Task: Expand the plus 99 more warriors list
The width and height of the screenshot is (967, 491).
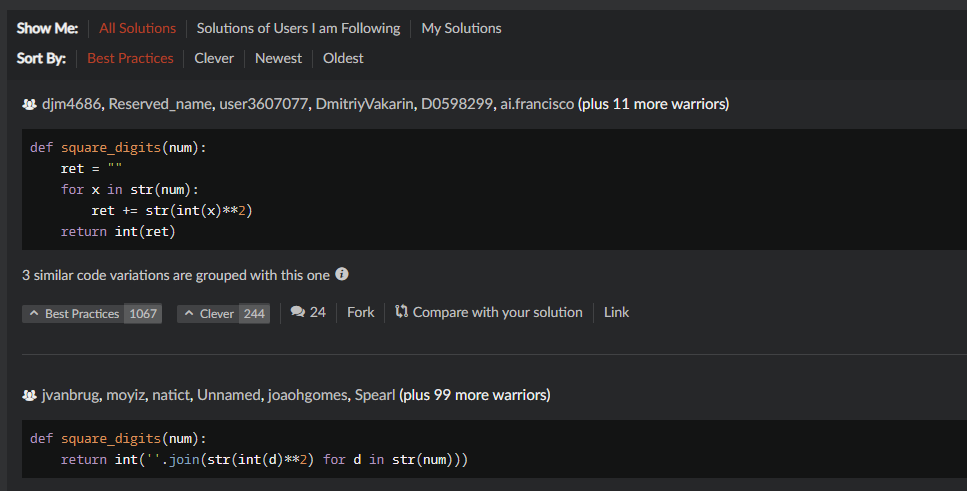Action: coord(474,395)
